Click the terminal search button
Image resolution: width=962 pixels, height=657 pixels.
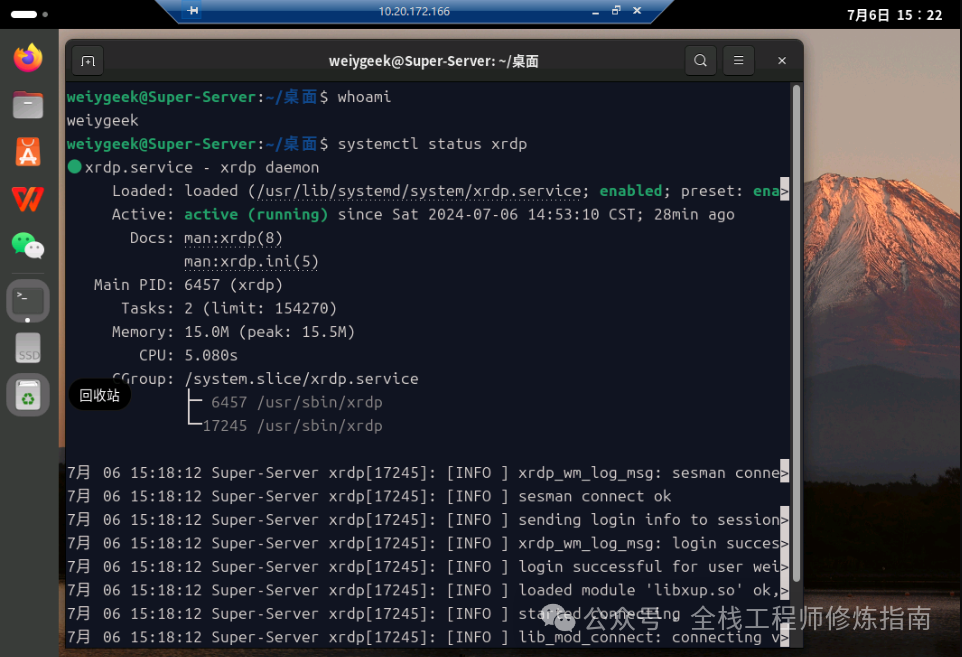[700, 61]
